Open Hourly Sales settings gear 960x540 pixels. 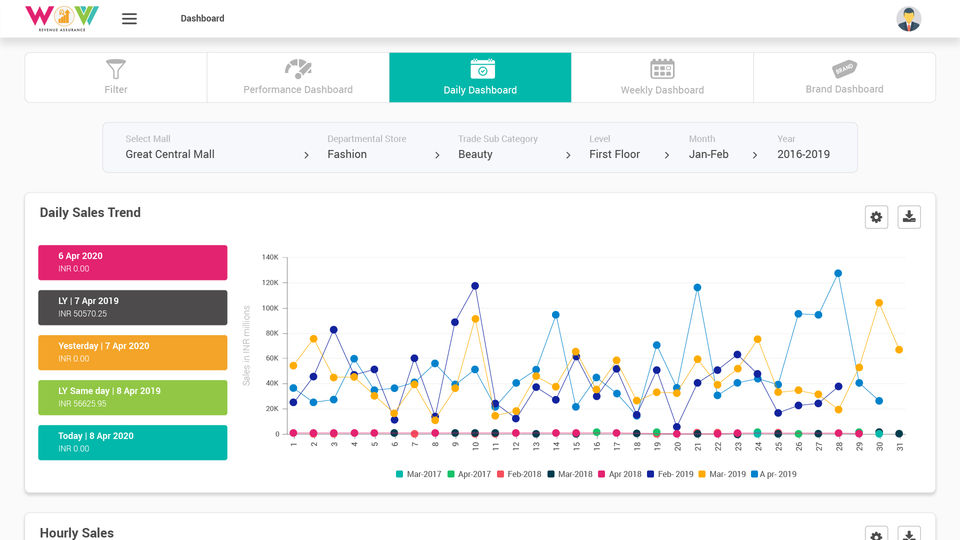point(876,534)
